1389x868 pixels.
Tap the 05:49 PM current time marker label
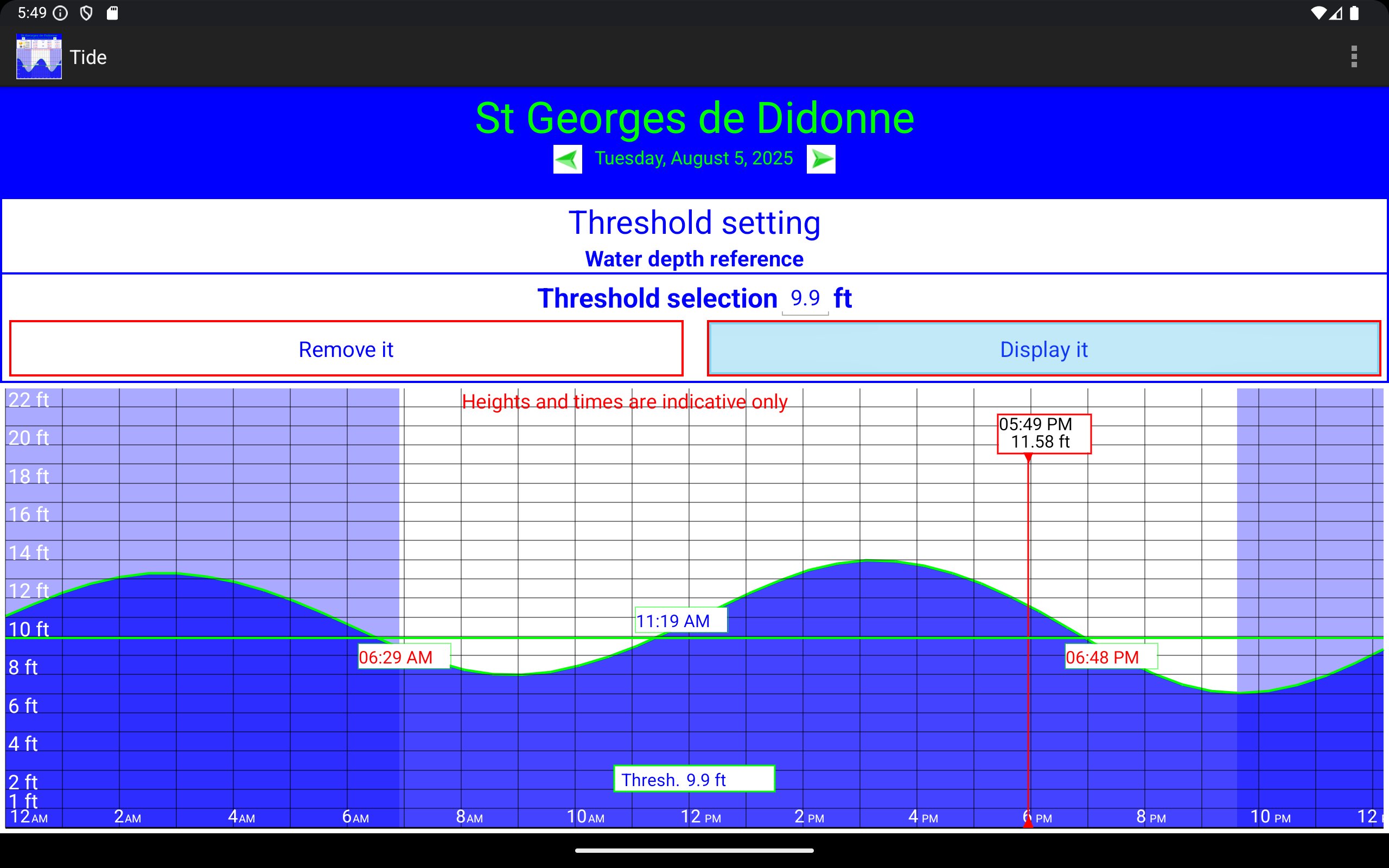pyautogui.click(x=1043, y=433)
